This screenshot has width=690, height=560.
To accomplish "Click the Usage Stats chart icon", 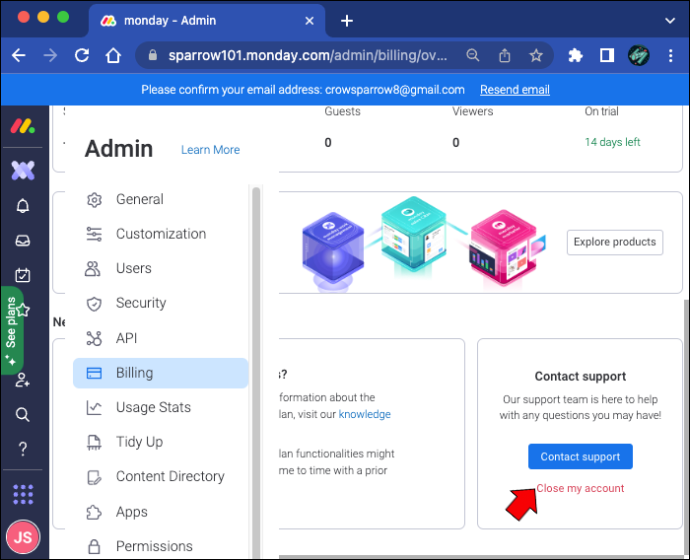I will tap(94, 407).
